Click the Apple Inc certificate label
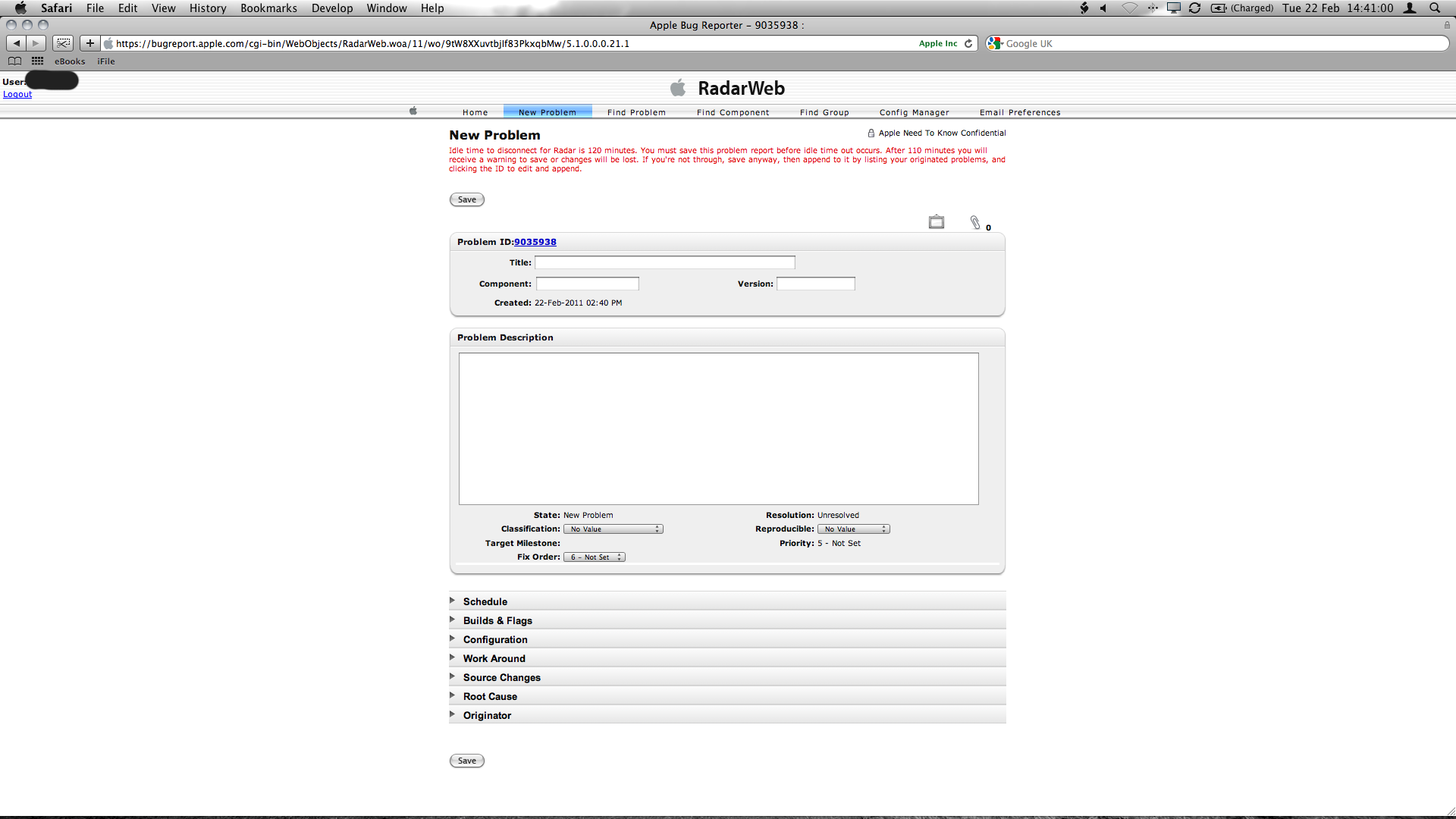Viewport: 1456px width, 819px height. (938, 43)
